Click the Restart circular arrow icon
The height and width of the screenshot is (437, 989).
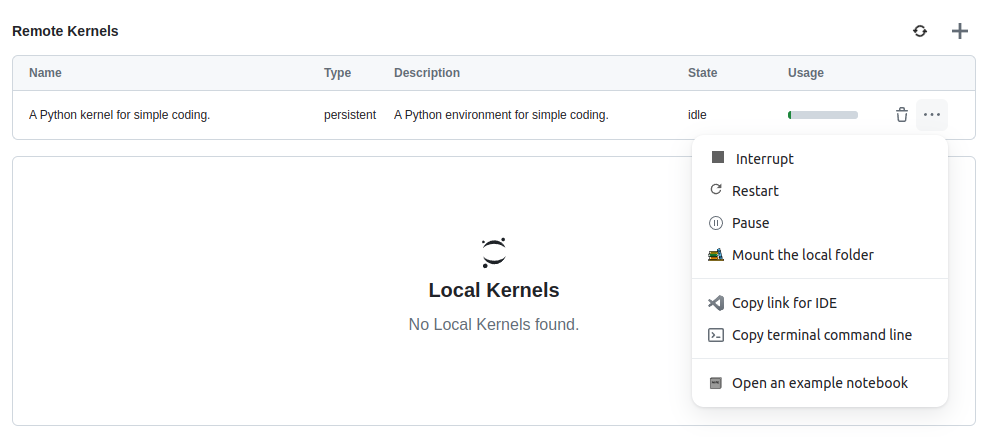[x=715, y=190]
